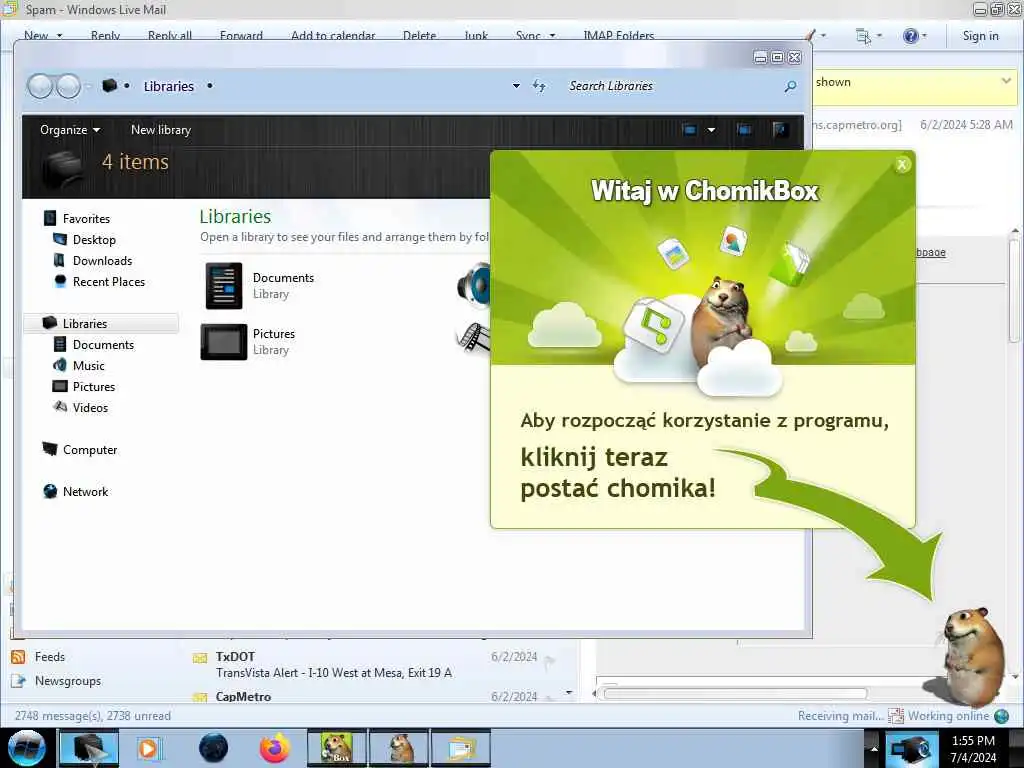
Task: Click Reply in Windows Live Mail toolbar
Action: point(105,35)
